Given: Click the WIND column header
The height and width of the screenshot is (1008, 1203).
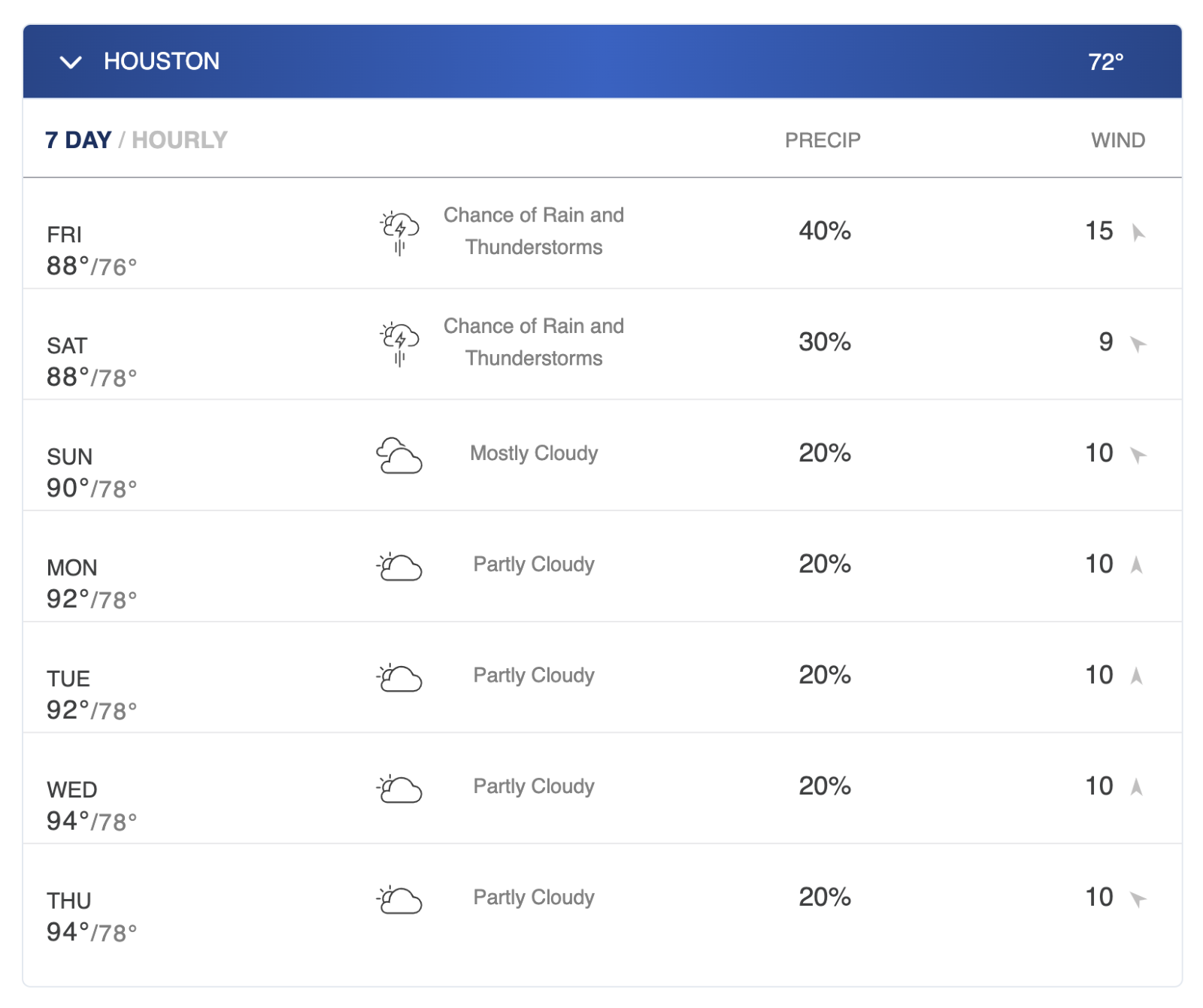Looking at the screenshot, I should tap(1118, 141).
